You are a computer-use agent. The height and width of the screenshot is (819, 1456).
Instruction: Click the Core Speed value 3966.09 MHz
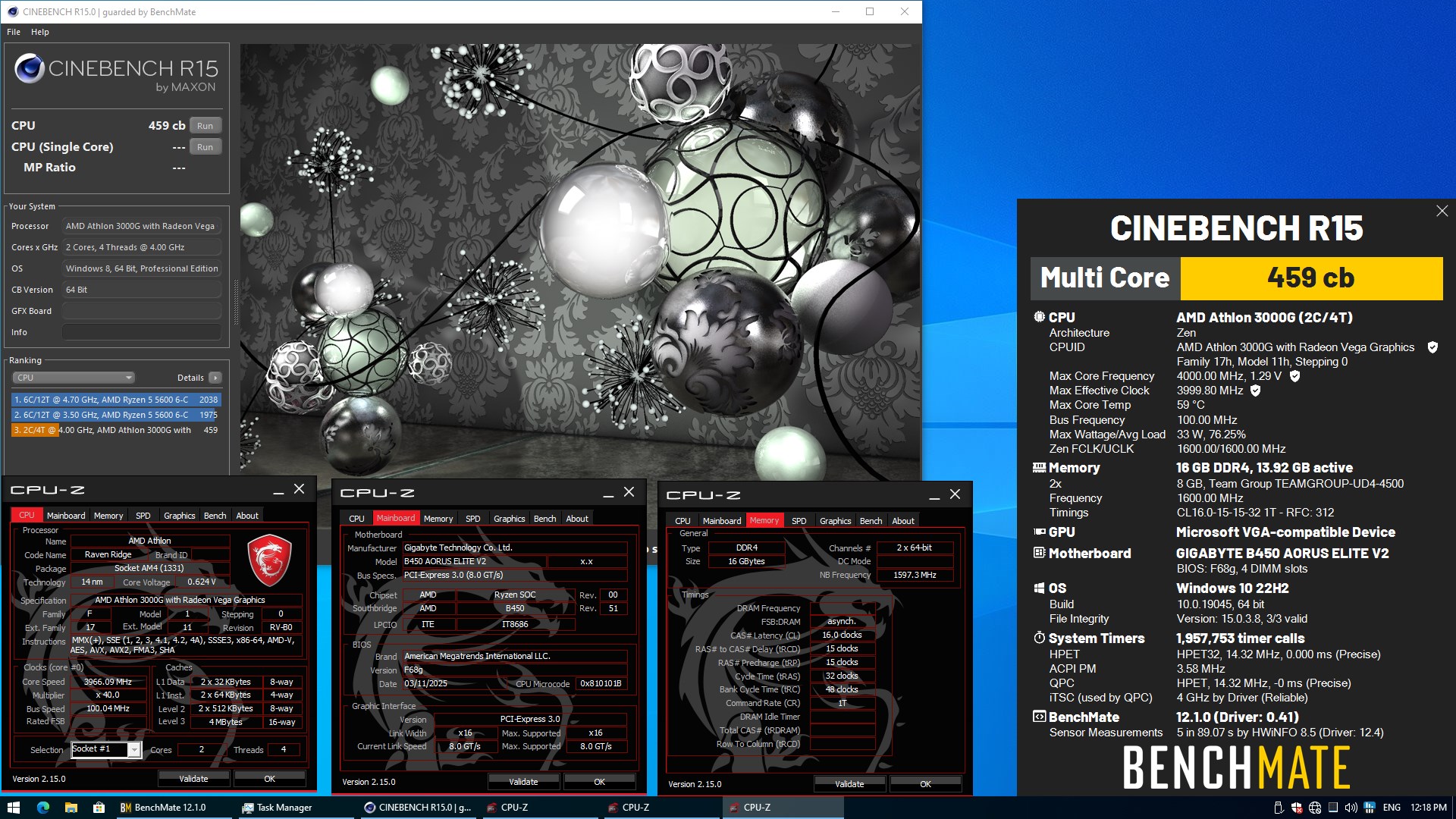pos(108,682)
